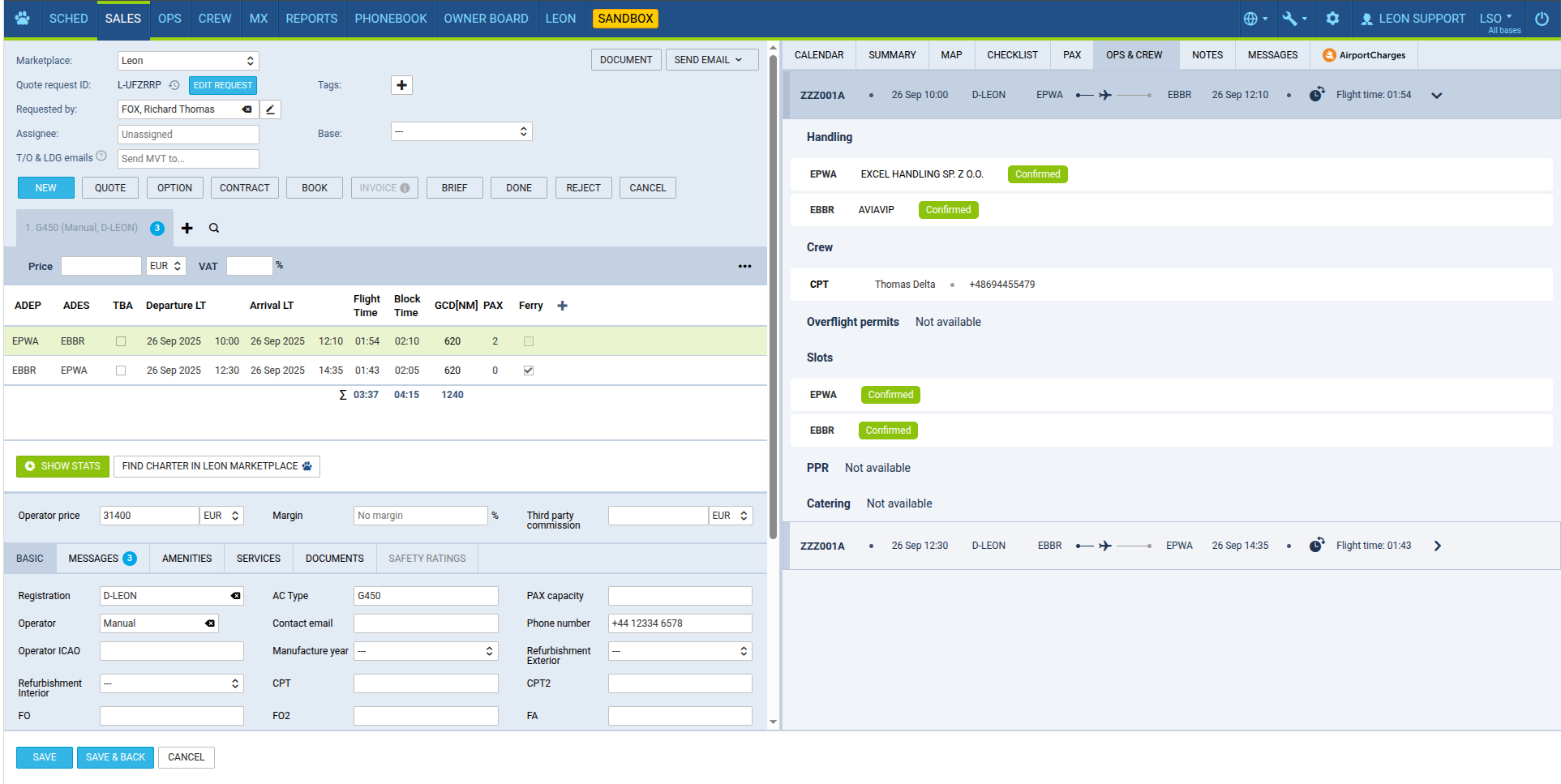Expand the Base dropdown

(x=461, y=131)
